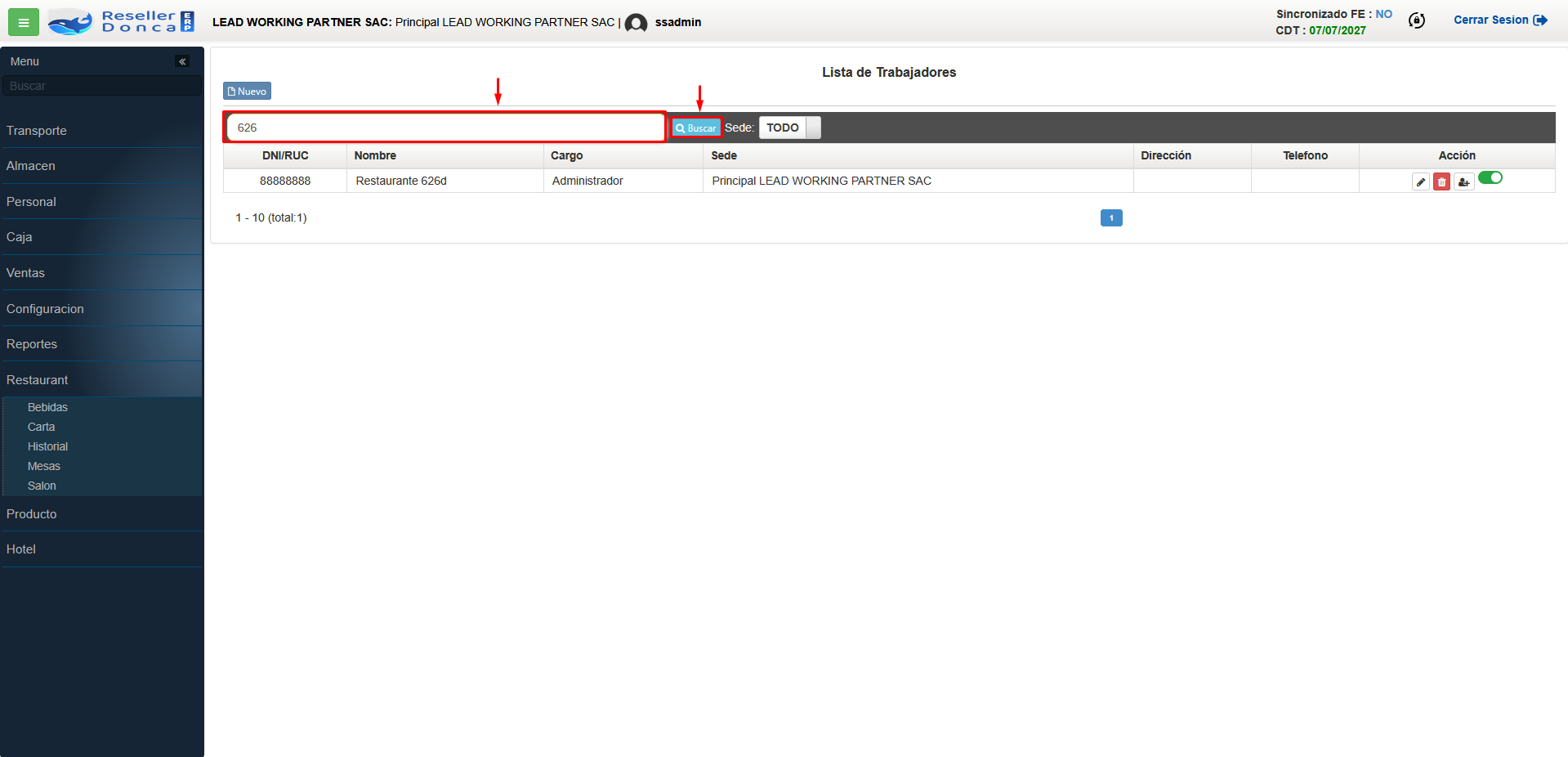
Task: Expand the Configuracion menu section
Action: pyautogui.click(x=45, y=309)
